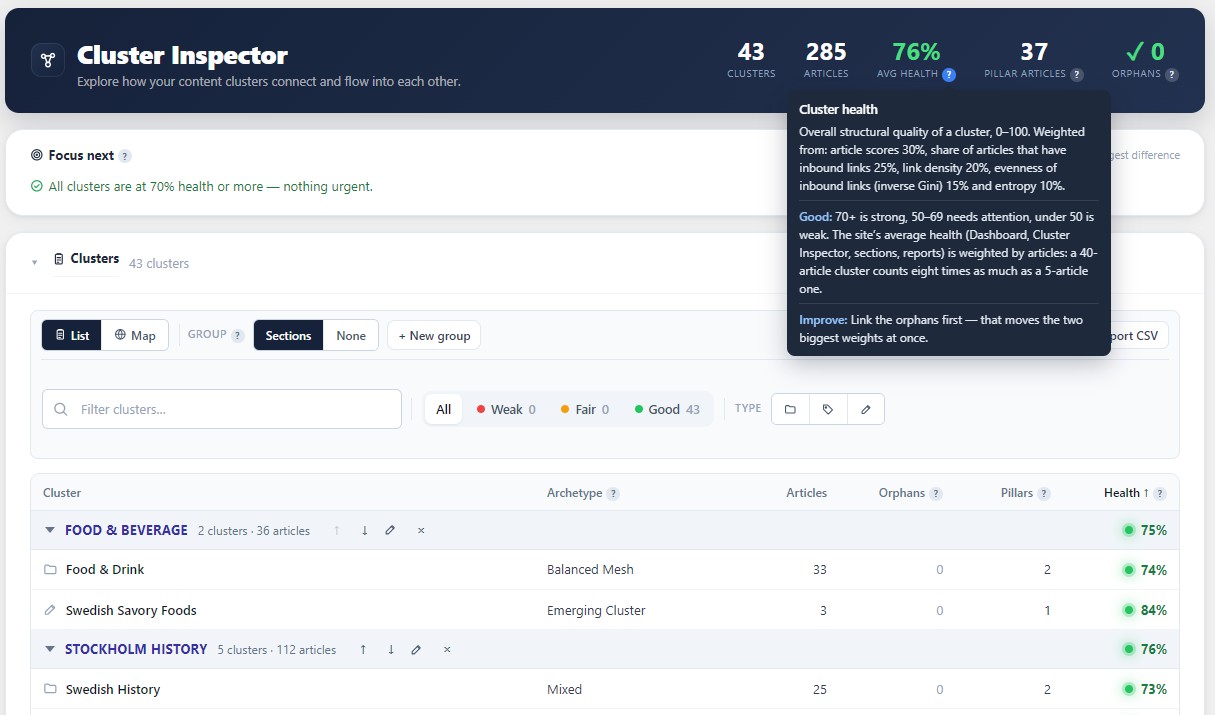Move Stockholm History section down
The image size is (1215, 715).
coord(391,650)
